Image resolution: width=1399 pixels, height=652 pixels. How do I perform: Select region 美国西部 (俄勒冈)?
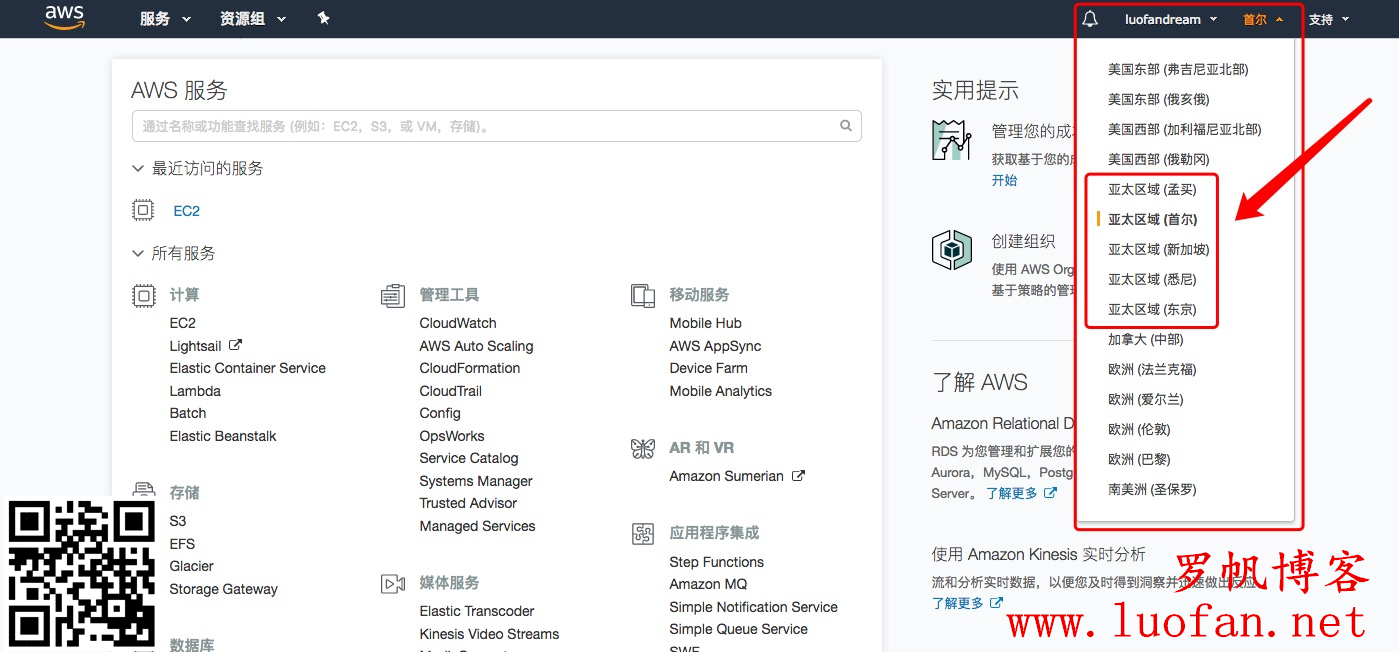click(x=1159, y=159)
